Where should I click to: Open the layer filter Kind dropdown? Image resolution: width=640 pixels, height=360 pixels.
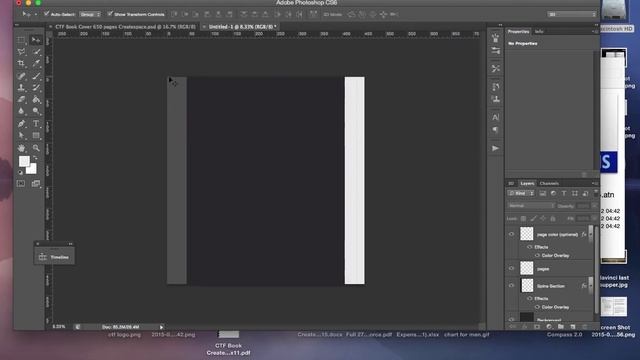[521, 193]
